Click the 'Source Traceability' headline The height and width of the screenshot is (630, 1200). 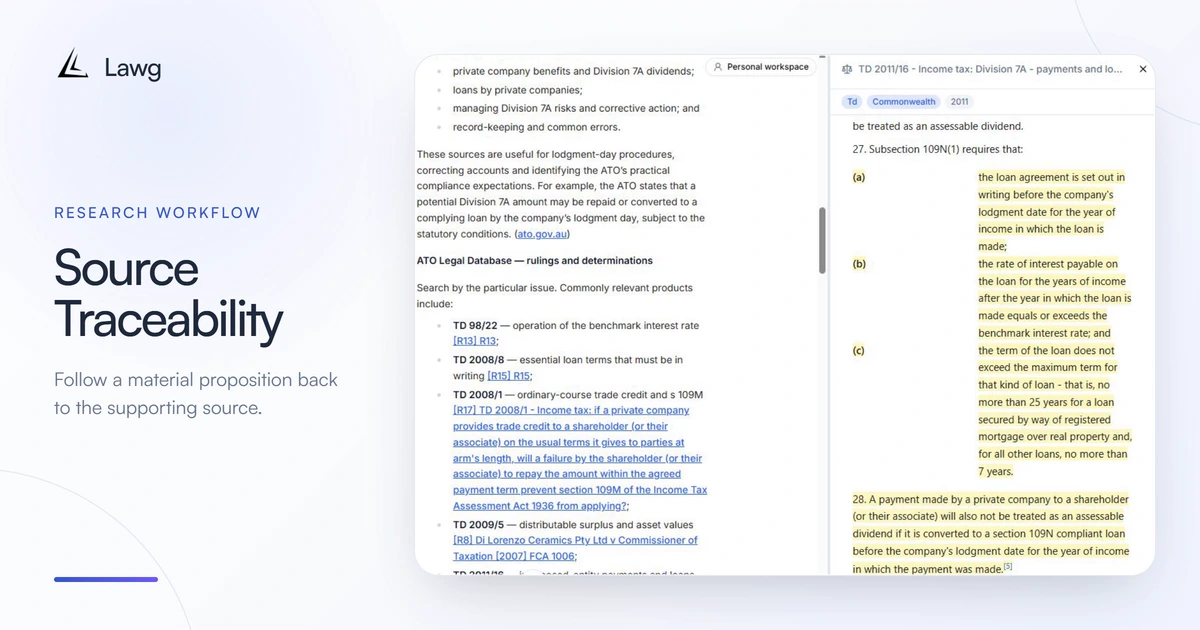(x=168, y=294)
